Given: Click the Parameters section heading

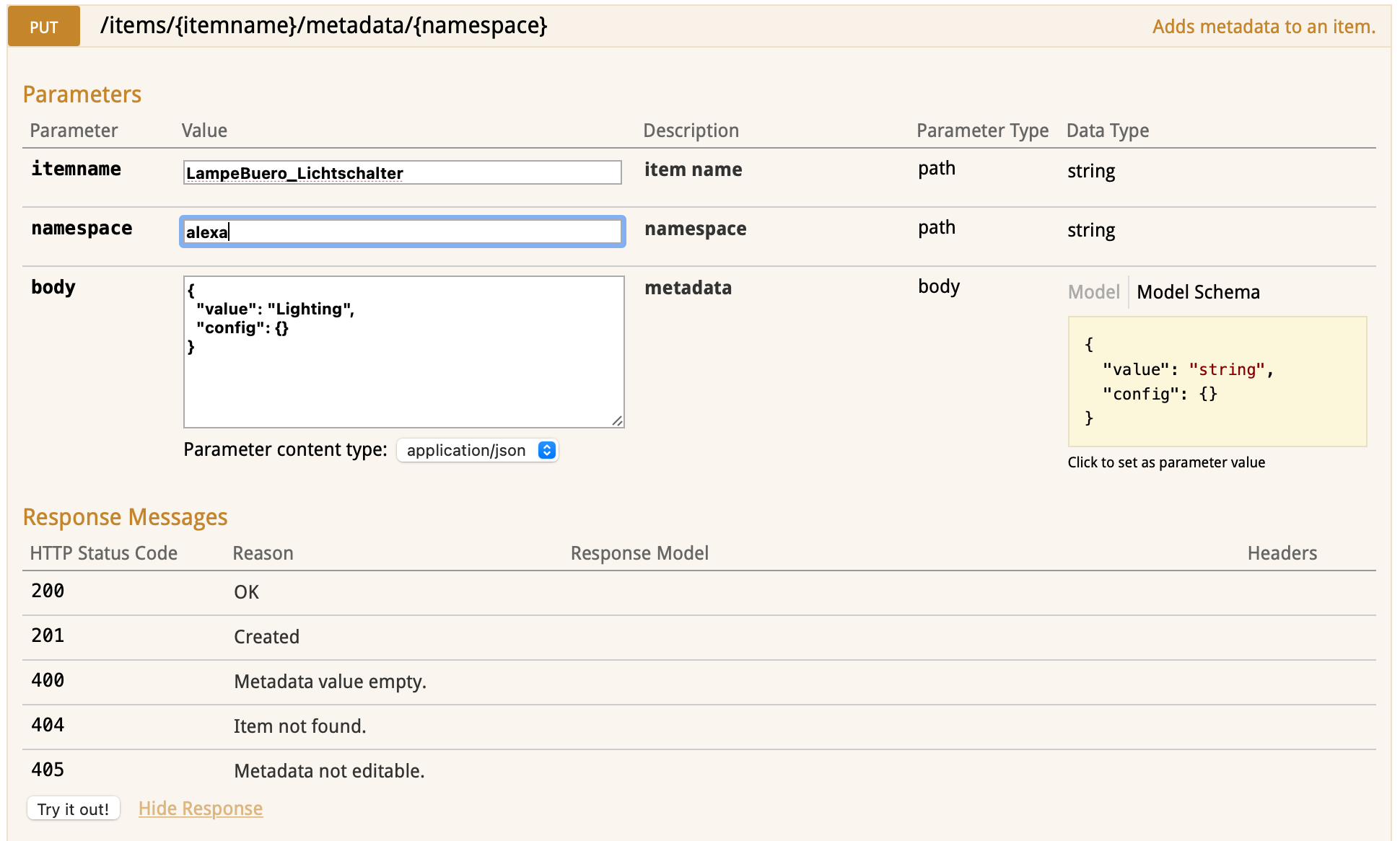Looking at the screenshot, I should tap(82, 94).
